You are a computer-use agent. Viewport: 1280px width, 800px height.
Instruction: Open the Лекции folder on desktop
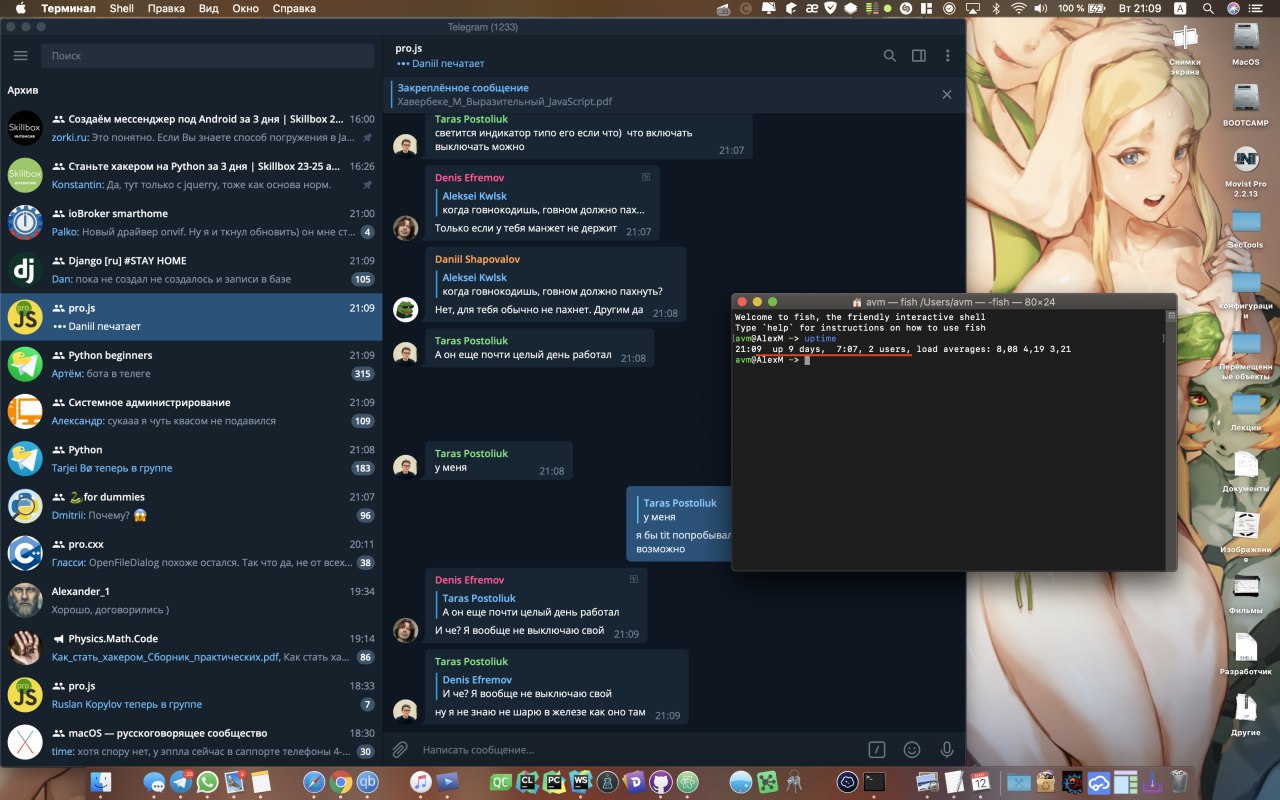(1246, 410)
